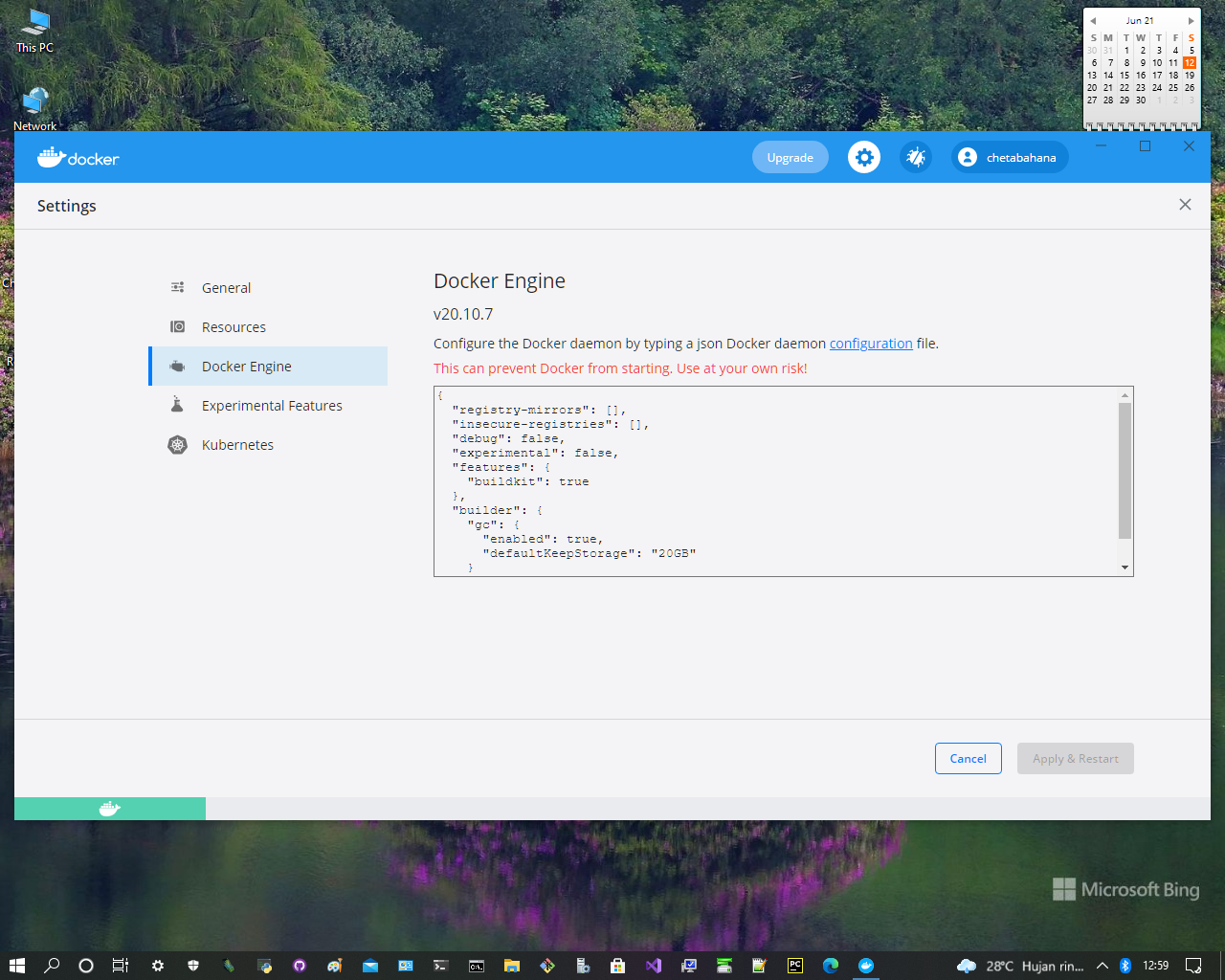
Task: Open the Kubernetes settings section
Action: coord(268,444)
